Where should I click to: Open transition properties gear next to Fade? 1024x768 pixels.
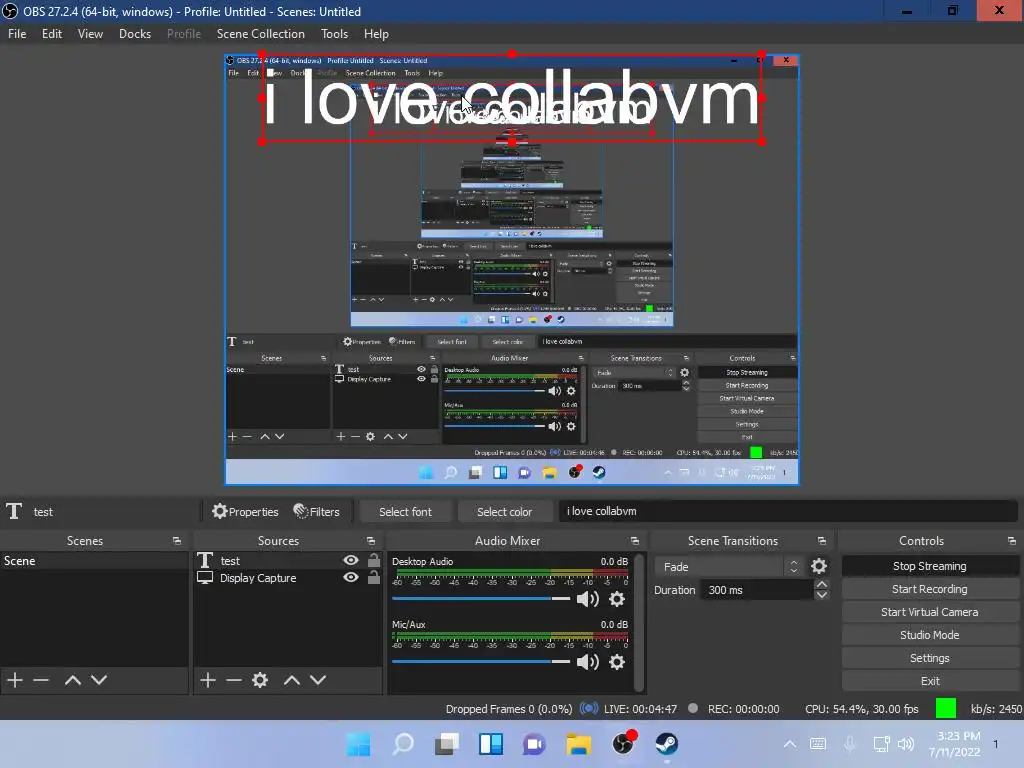tap(818, 566)
